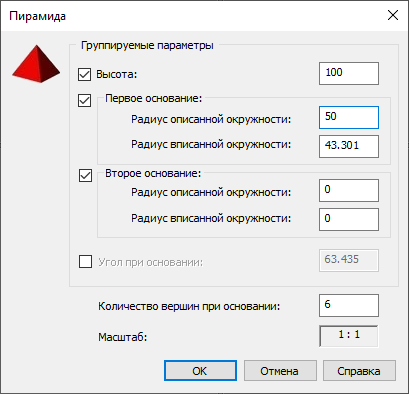Image resolution: width=409 pixels, height=394 pixels.
Task: Close the Пирамида dialog
Action: (393, 15)
